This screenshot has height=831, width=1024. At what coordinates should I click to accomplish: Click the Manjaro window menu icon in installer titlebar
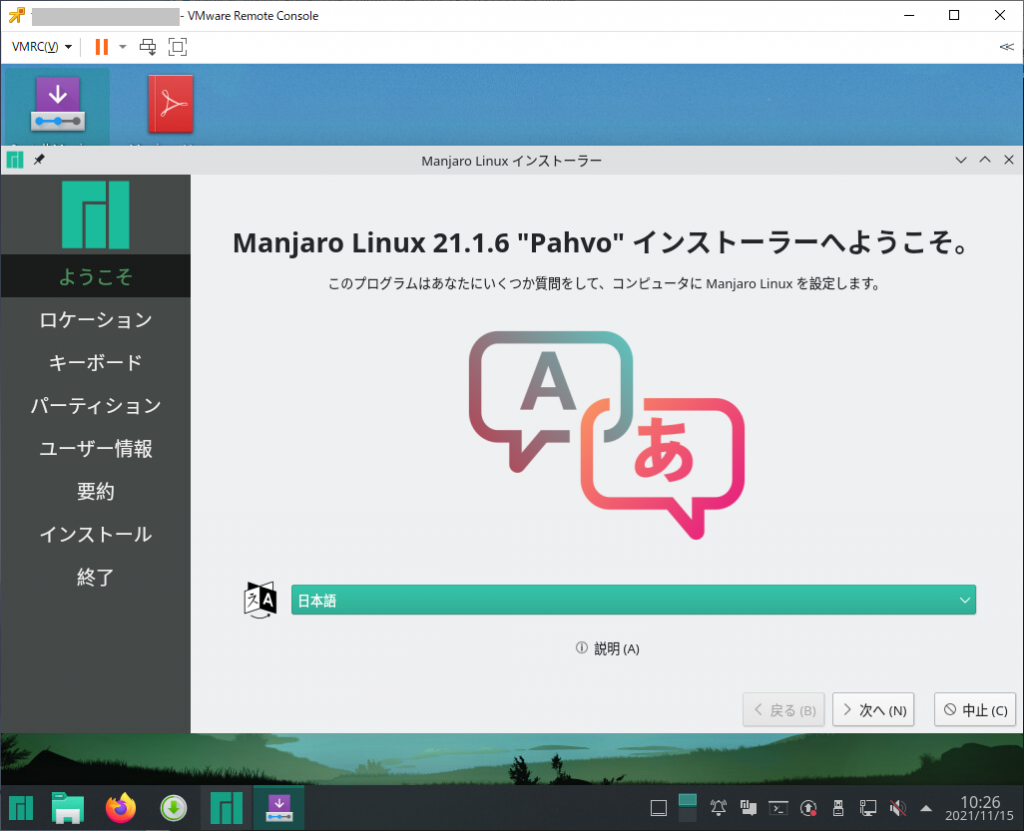pyautogui.click(x=15, y=160)
